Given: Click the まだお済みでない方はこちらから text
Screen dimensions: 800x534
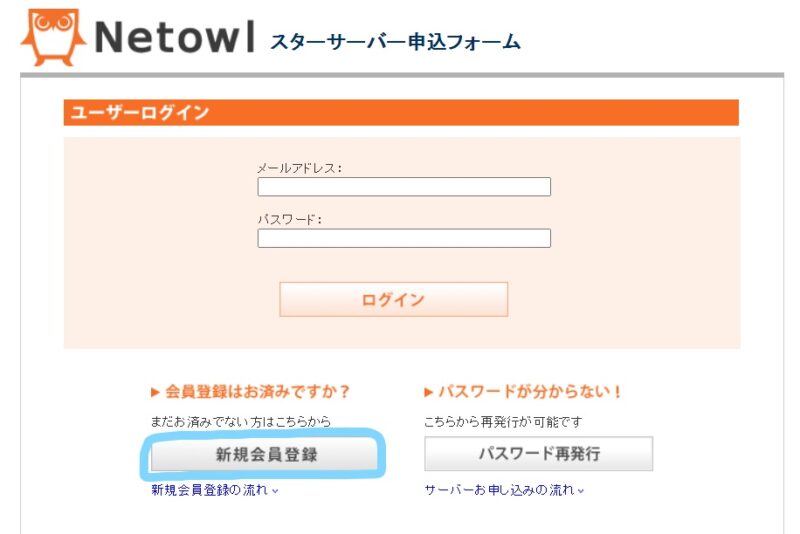Looking at the screenshot, I should click(x=241, y=422).
